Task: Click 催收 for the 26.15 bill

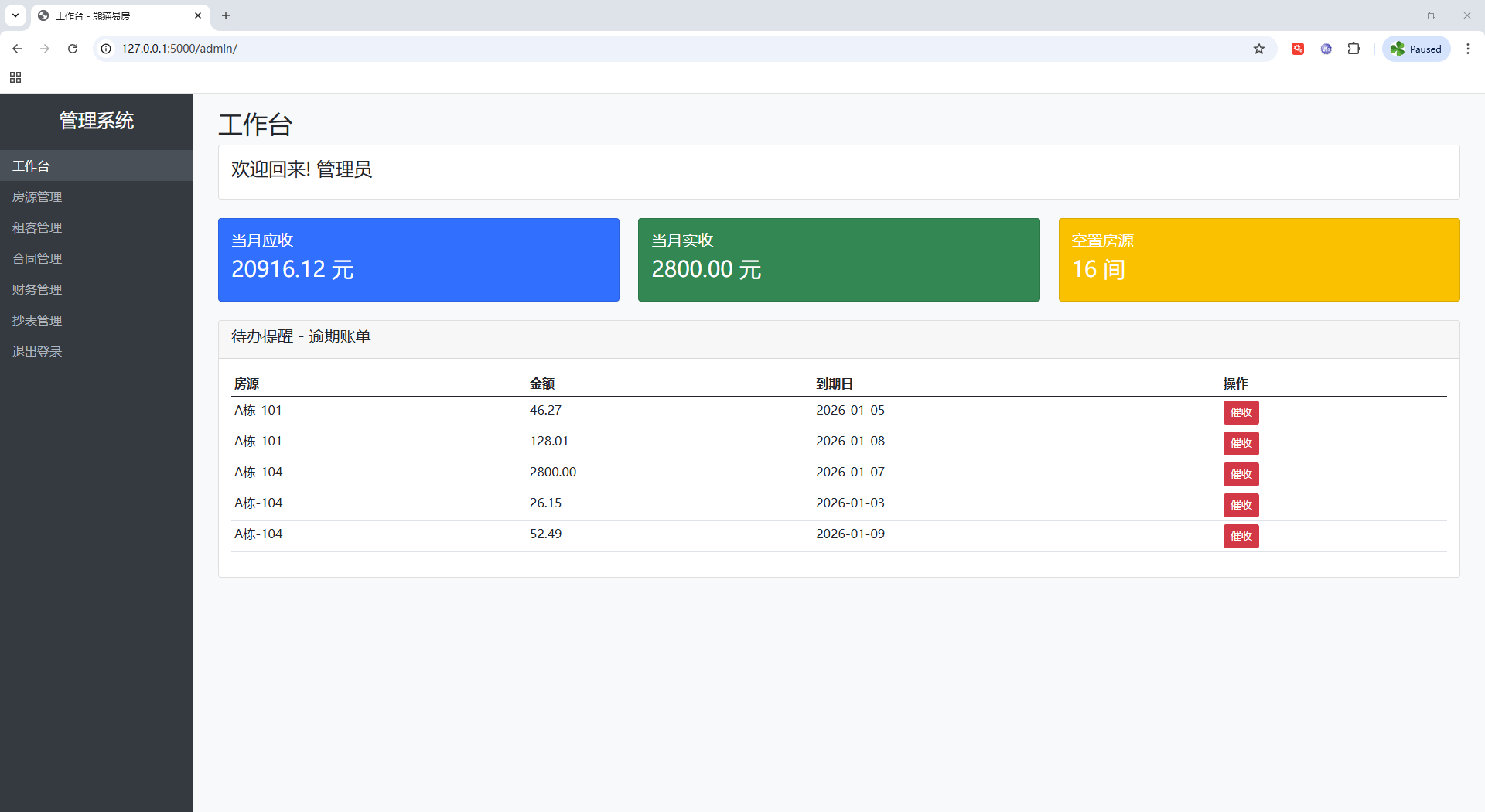Action: 1241,505
